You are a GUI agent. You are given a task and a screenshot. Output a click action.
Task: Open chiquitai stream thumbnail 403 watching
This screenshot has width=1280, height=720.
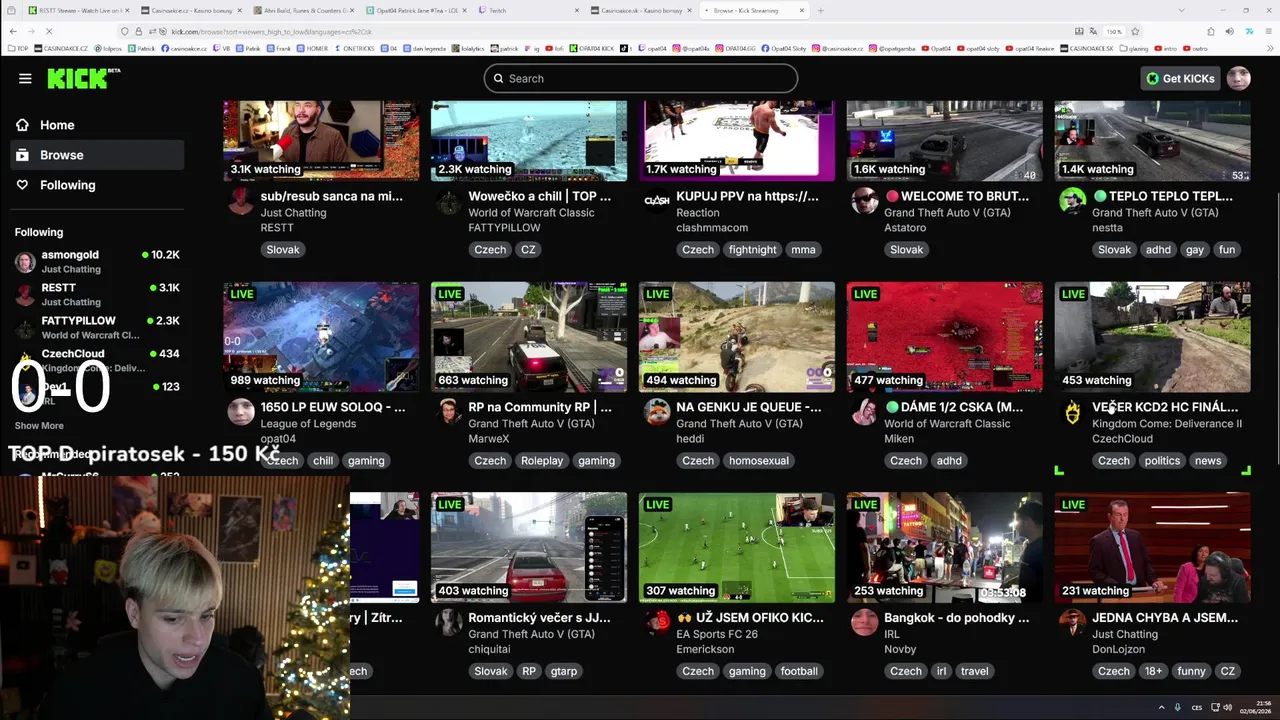coord(529,547)
